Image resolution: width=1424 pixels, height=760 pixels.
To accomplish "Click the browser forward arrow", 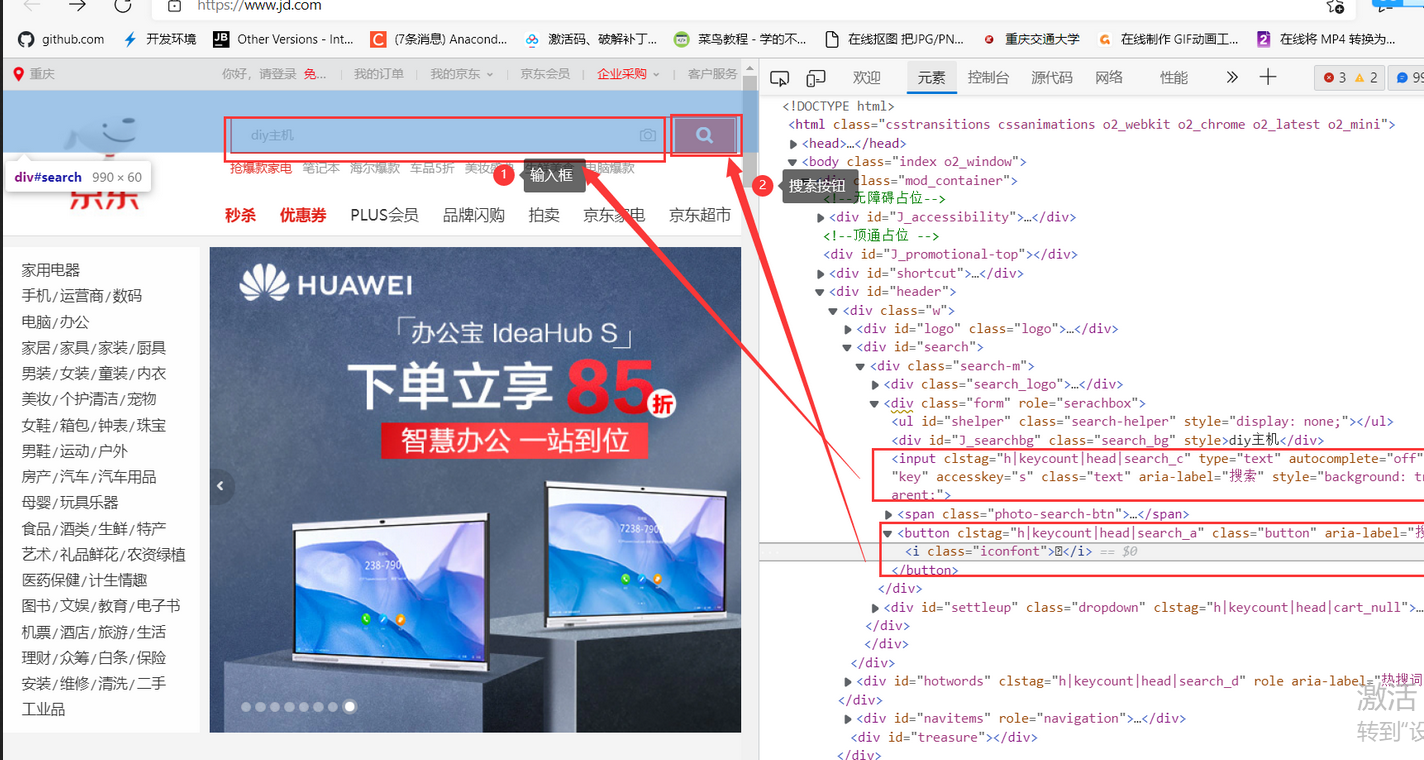I will 78,6.
